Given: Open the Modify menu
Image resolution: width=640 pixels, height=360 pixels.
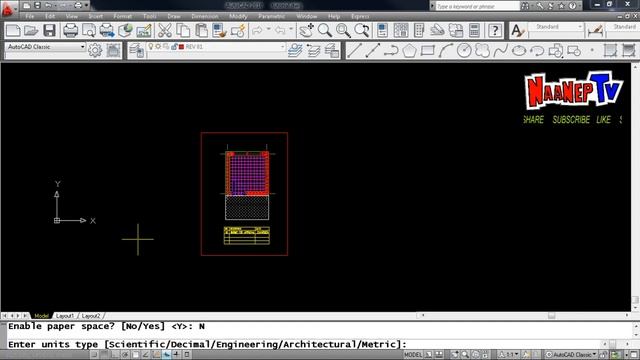Looking at the screenshot, I should tap(238, 16).
